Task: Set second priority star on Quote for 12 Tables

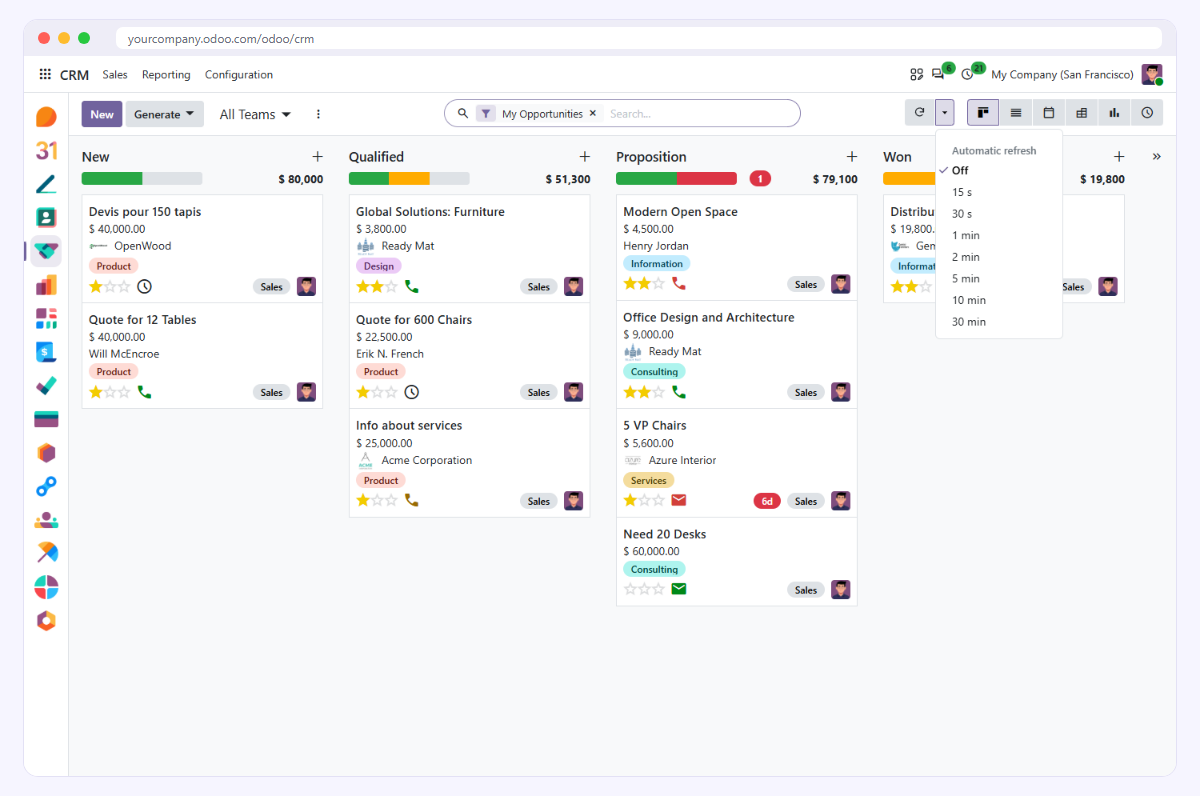Action: (110, 392)
